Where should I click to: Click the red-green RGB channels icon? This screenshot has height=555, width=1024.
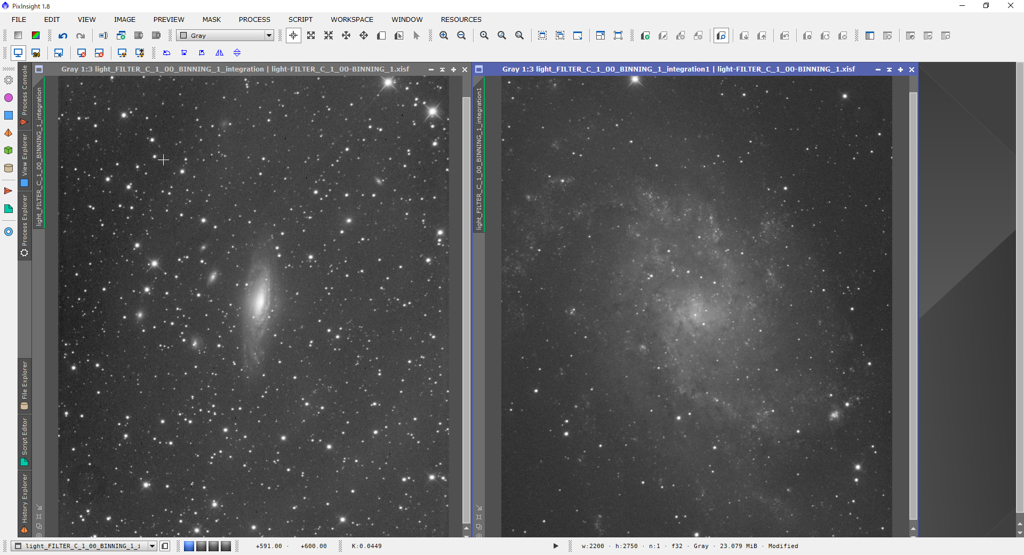click(36, 36)
